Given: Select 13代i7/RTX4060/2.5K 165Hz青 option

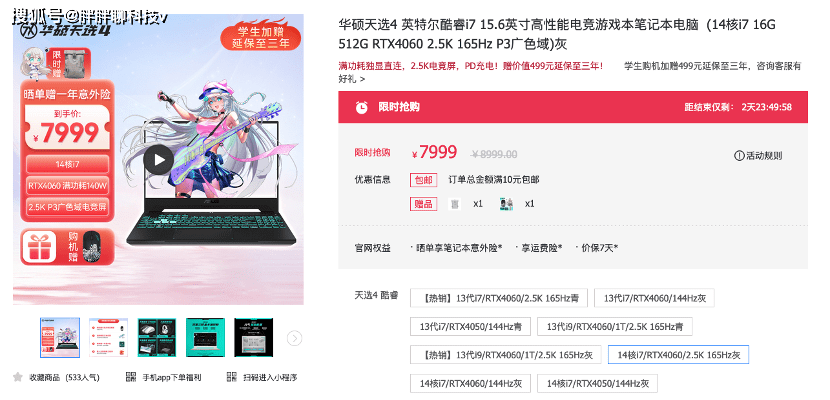Looking at the screenshot, I should 499,298.
